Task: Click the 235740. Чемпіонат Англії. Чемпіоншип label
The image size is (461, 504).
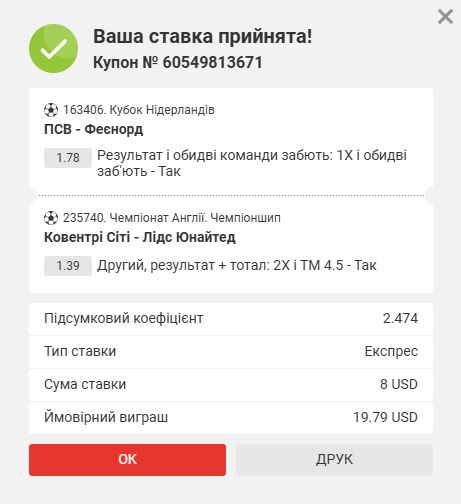Action: (172, 218)
